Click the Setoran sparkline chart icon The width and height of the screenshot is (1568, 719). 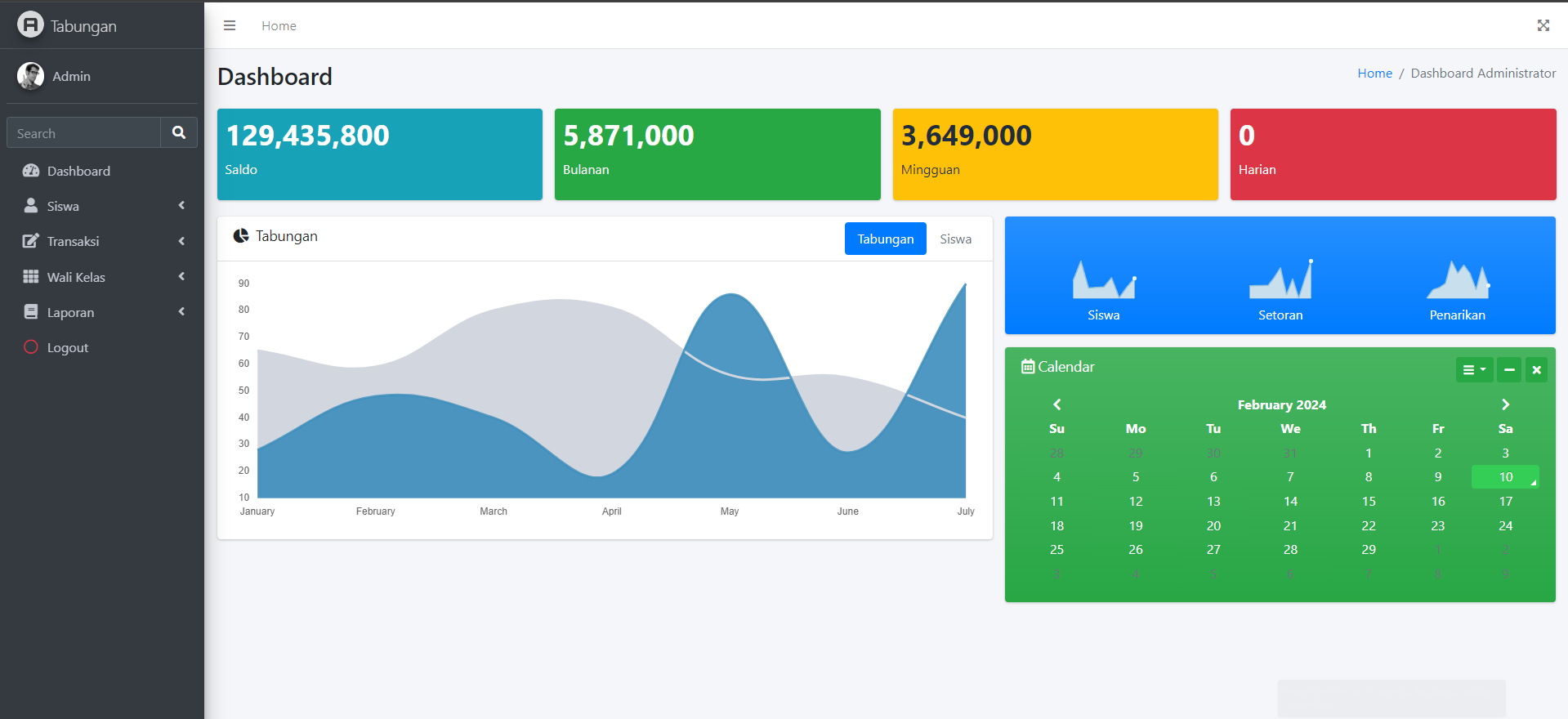(x=1280, y=280)
